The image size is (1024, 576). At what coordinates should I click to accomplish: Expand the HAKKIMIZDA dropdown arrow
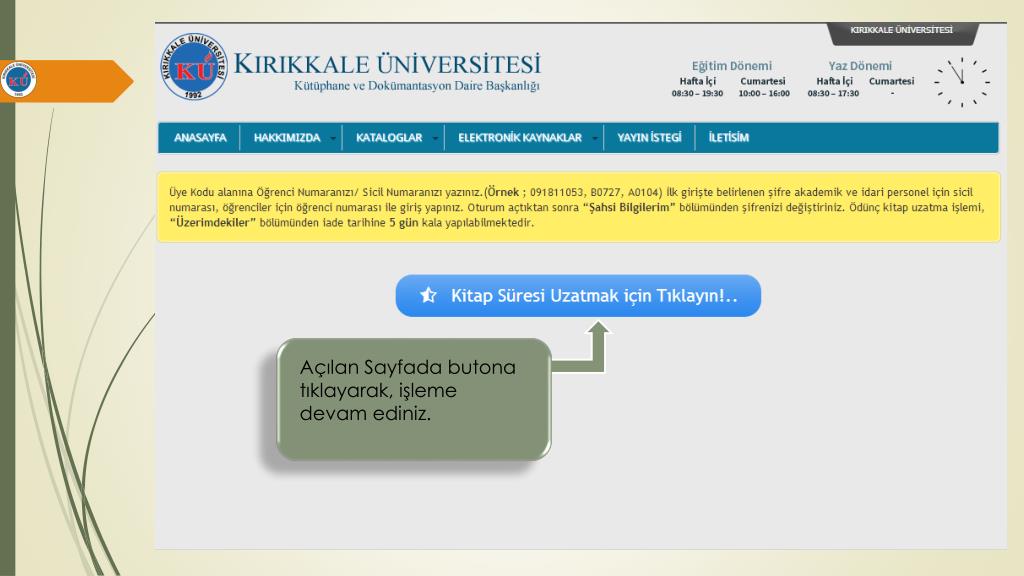[x=333, y=138]
